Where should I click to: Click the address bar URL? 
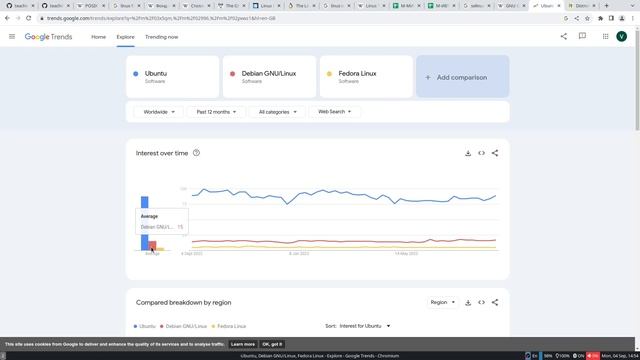(161, 18)
